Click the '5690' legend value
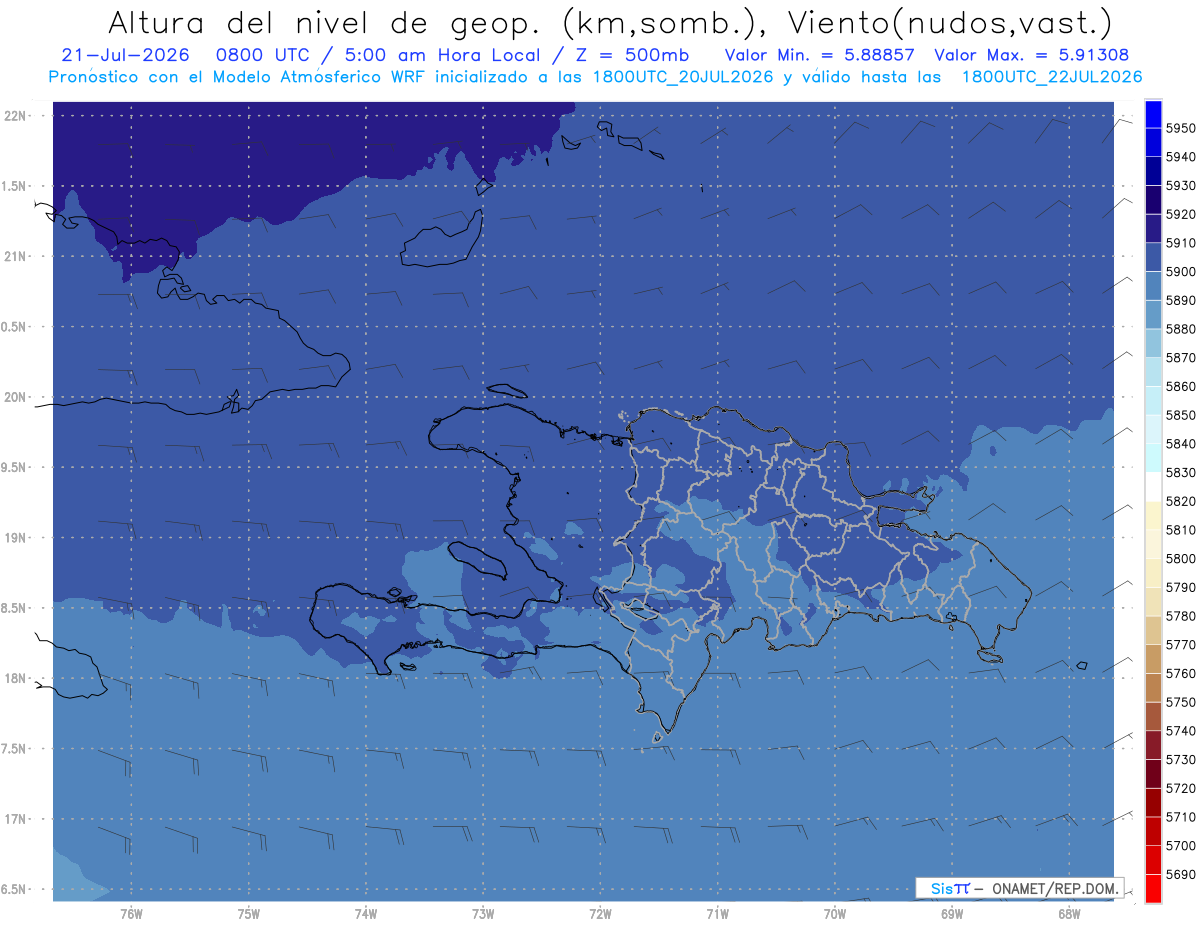 [1179, 874]
